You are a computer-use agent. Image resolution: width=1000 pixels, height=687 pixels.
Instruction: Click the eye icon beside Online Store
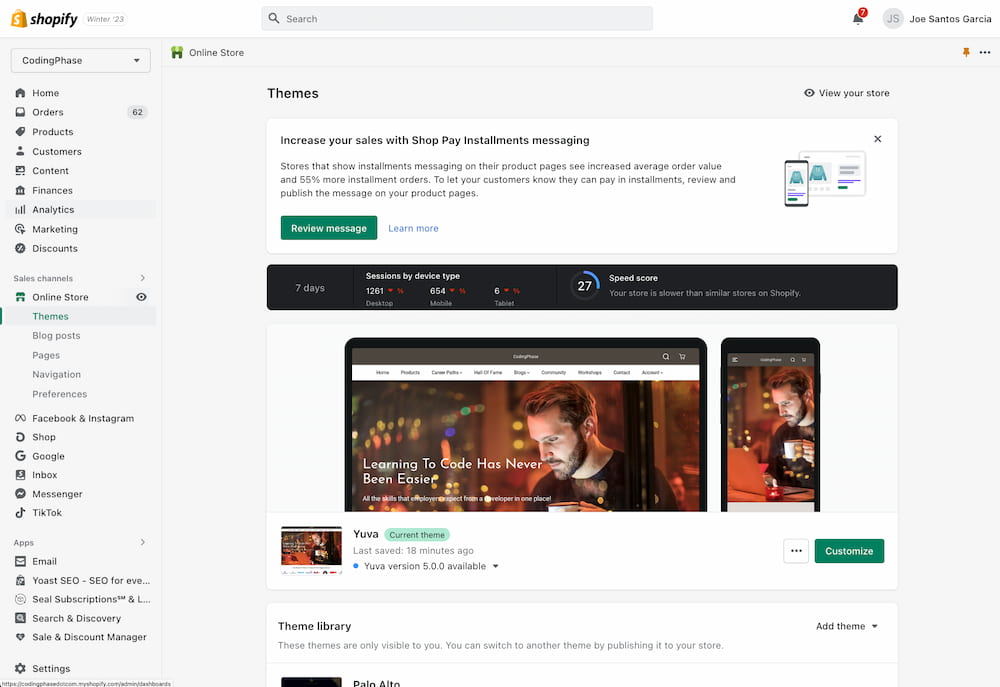[x=141, y=297]
